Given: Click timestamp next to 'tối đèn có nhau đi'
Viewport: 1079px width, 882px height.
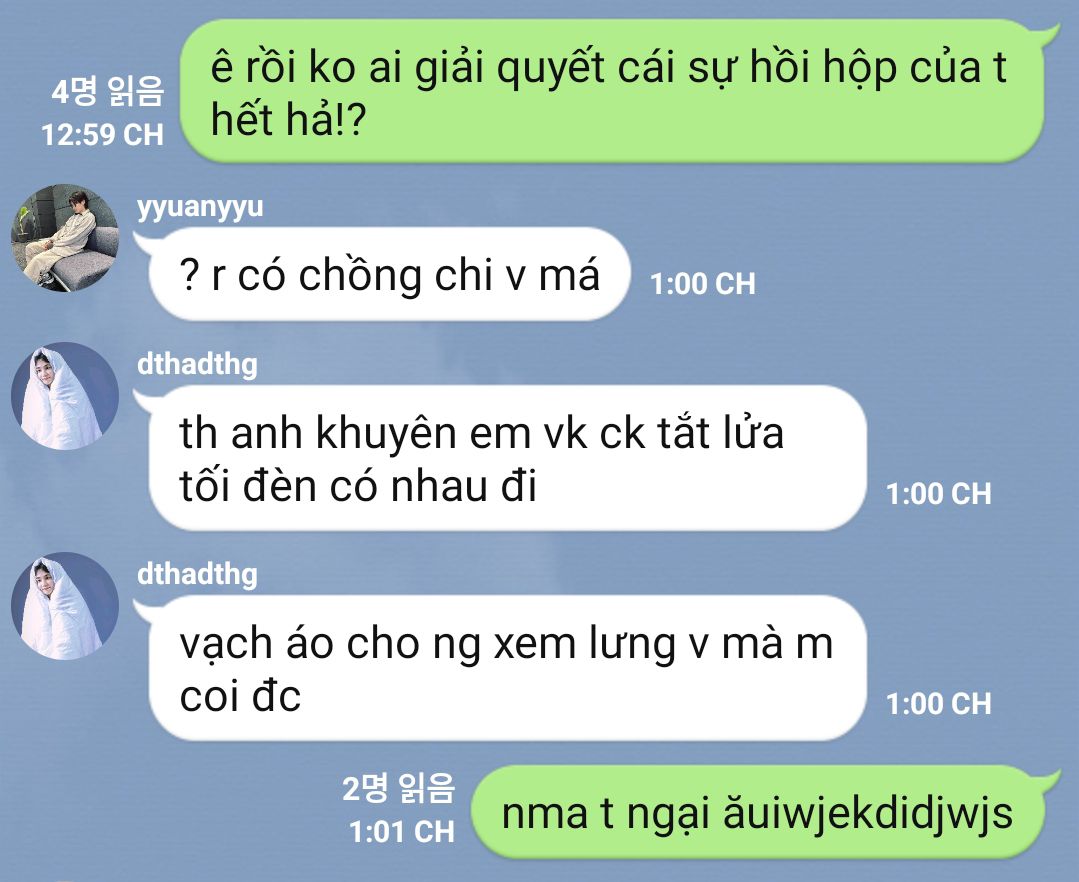Looking at the screenshot, I should (x=939, y=493).
